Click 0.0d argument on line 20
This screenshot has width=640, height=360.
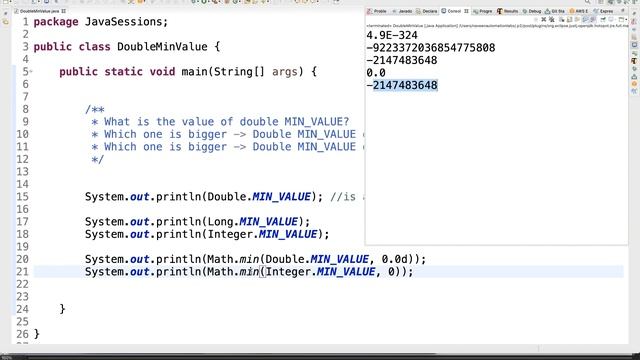[394, 259]
